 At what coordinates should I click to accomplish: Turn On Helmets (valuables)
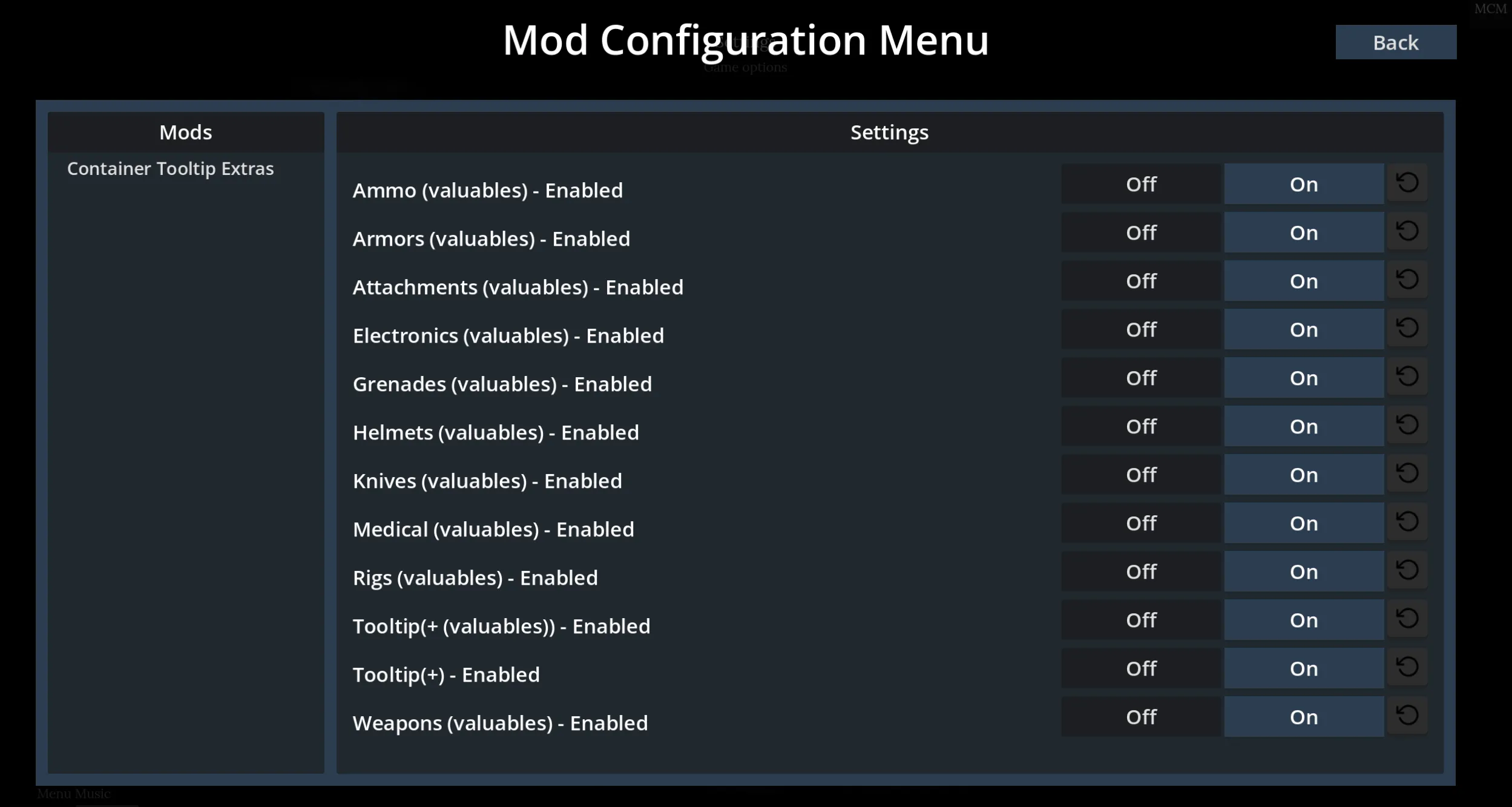tap(1304, 426)
